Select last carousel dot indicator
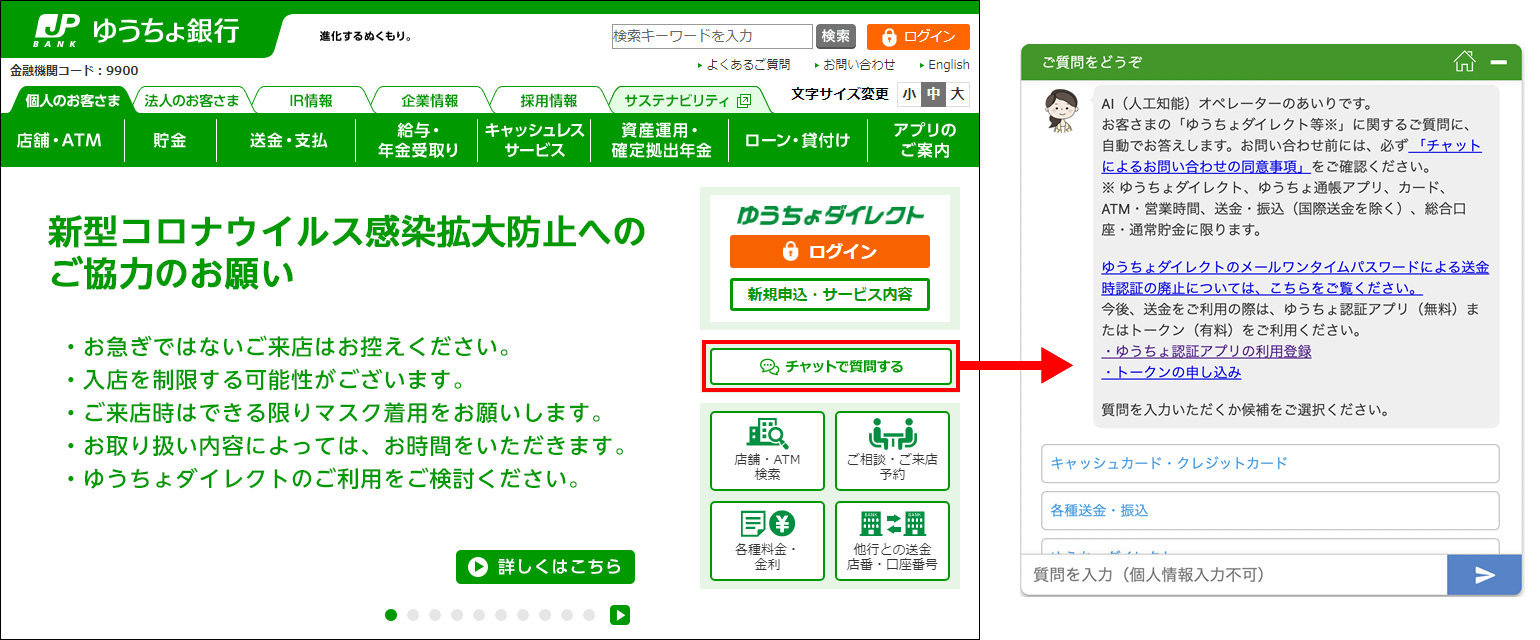 [589, 615]
